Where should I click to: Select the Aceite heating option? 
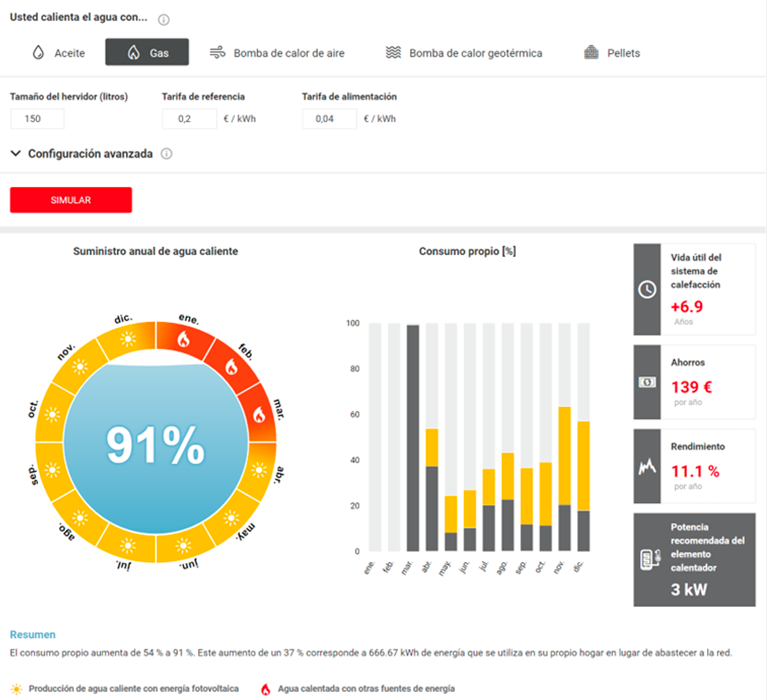[59, 53]
